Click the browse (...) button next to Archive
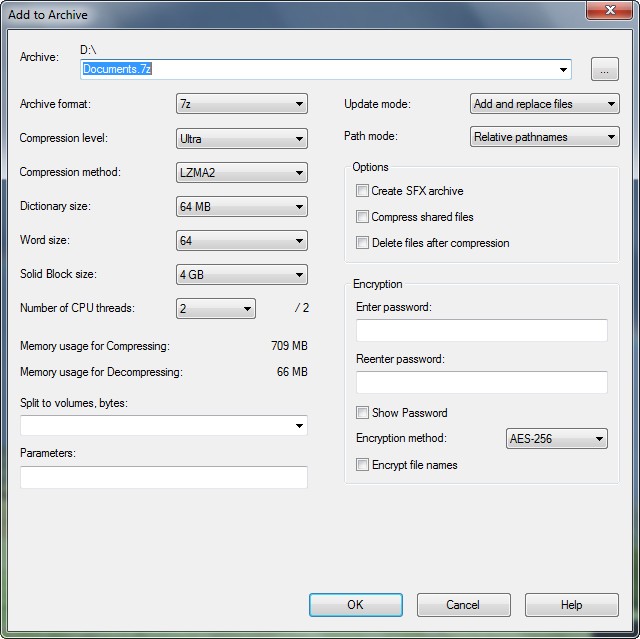Image resolution: width=640 pixels, height=639 pixels. 604,69
